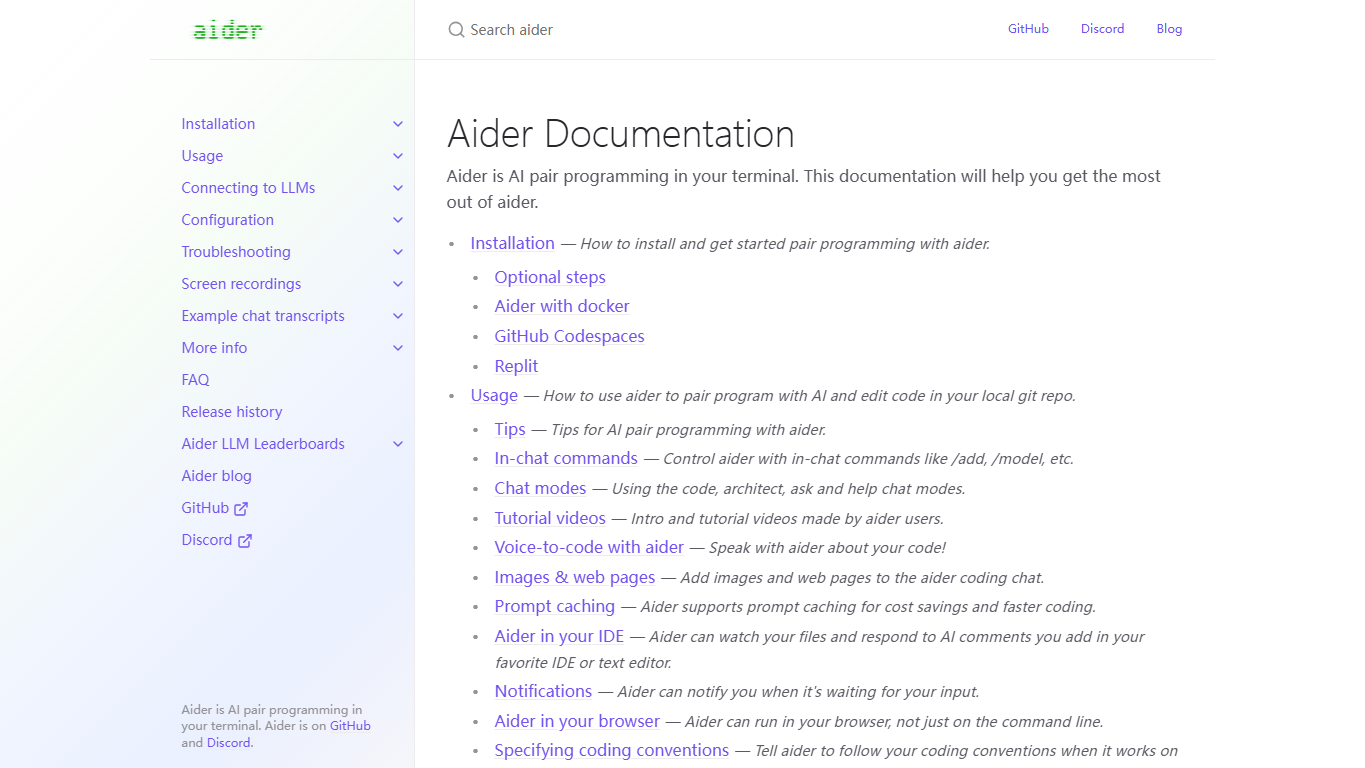Open Installation in the sidebar
This screenshot has height=768, width=1365.
tap(218, 124)
